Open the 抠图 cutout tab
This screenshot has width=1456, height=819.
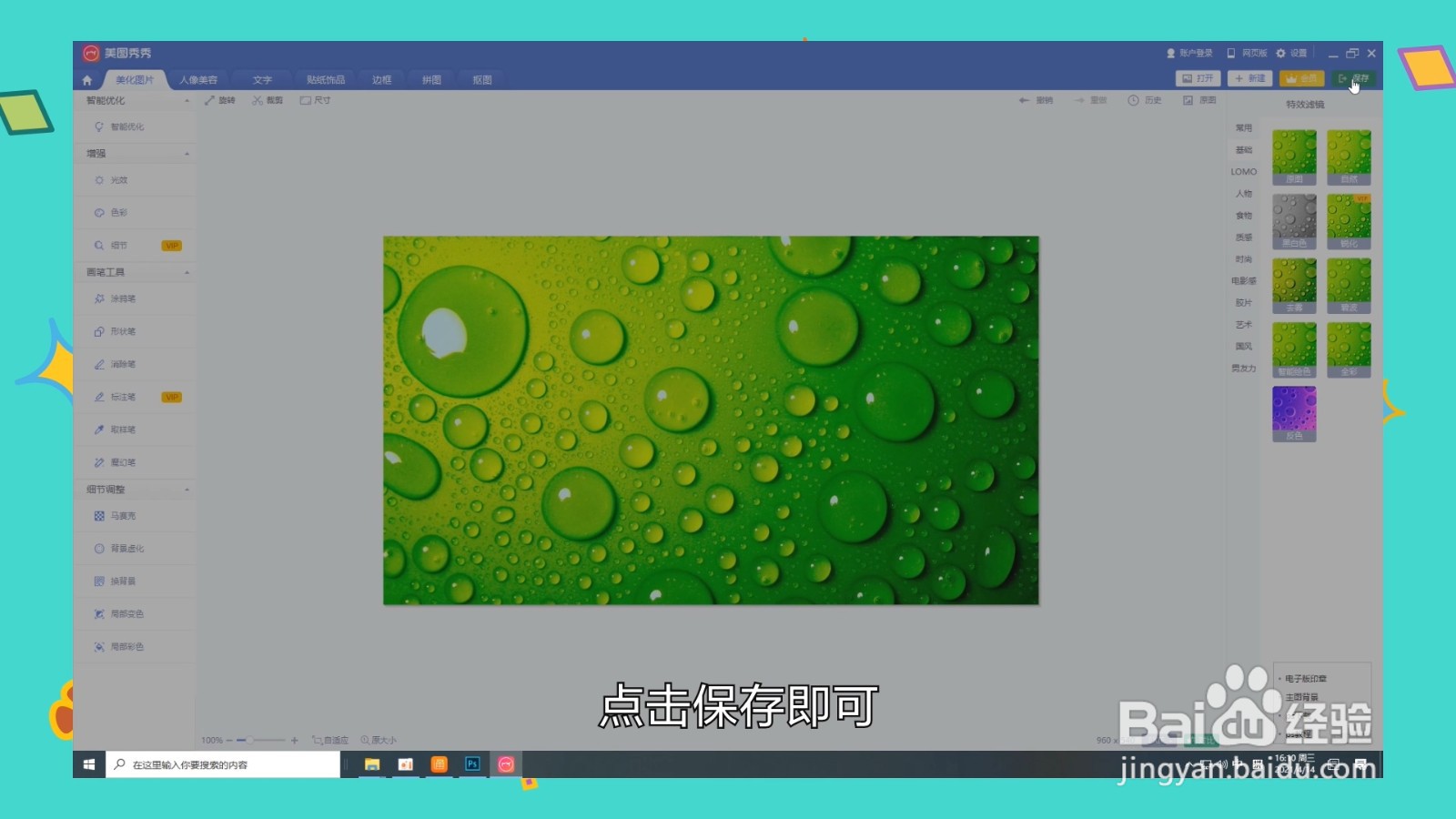481,79
